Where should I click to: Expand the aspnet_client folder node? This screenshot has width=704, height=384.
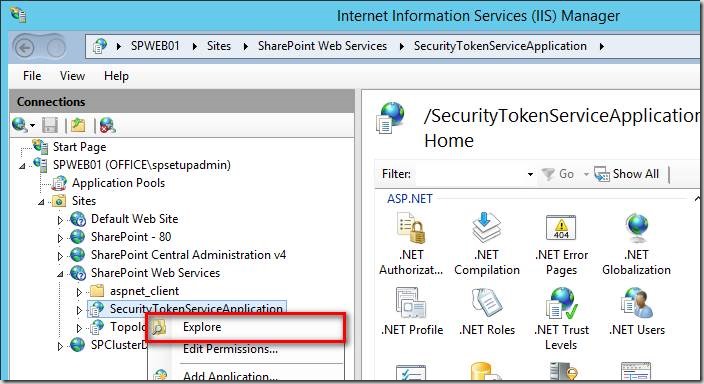(79, 292)
